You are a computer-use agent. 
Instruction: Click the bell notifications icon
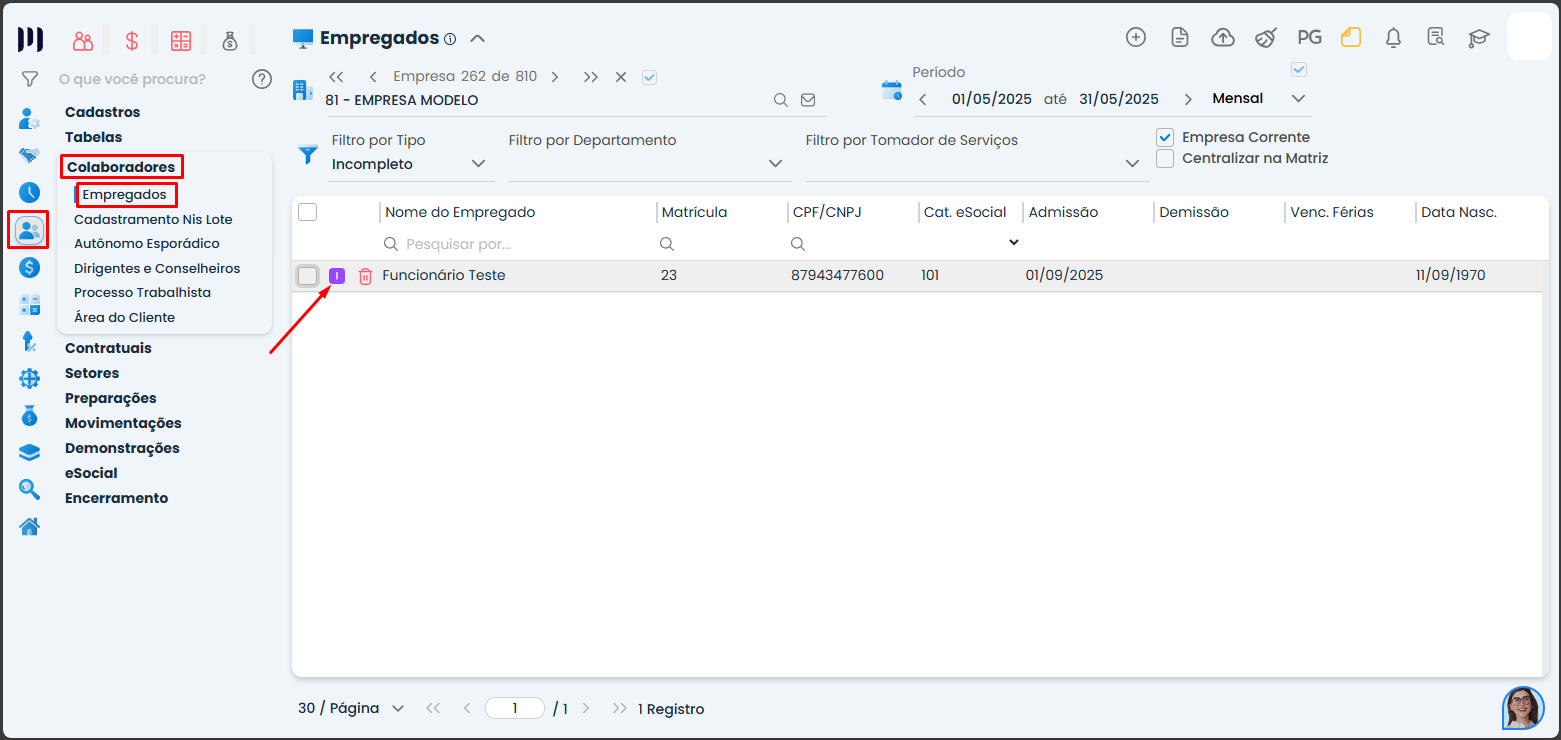[1393, 38]
